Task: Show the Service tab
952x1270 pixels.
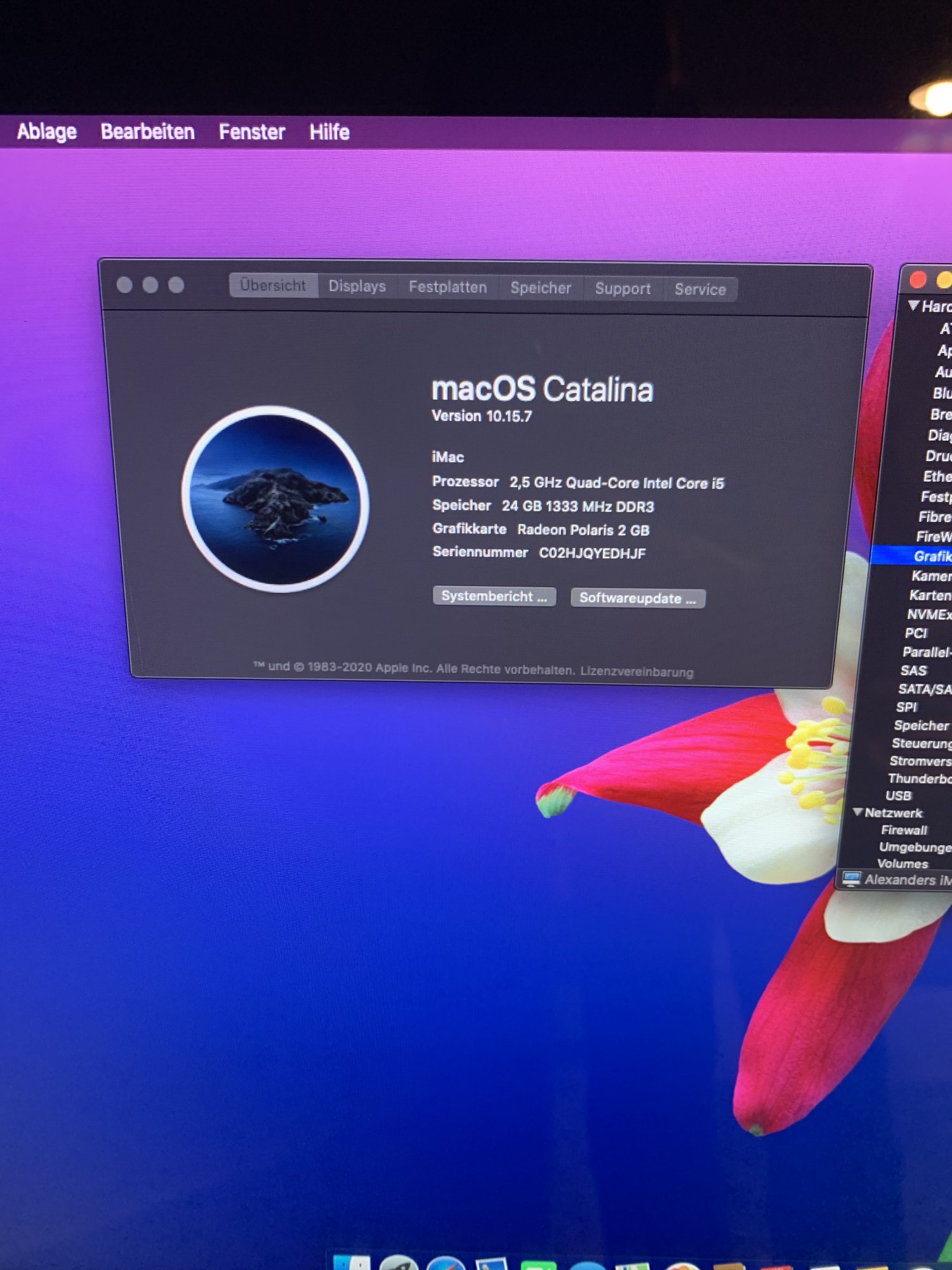Action: coord(700,290)
